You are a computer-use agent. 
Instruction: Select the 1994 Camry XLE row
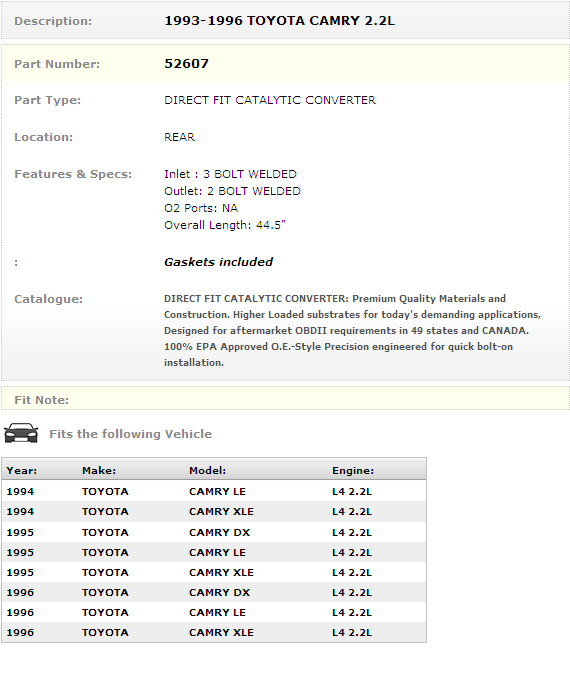[214, 511]
